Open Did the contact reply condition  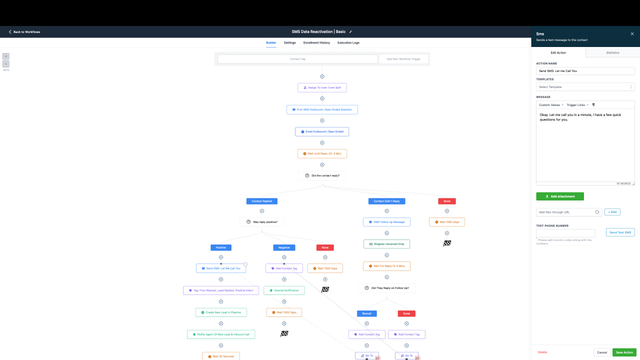point(322,176)
